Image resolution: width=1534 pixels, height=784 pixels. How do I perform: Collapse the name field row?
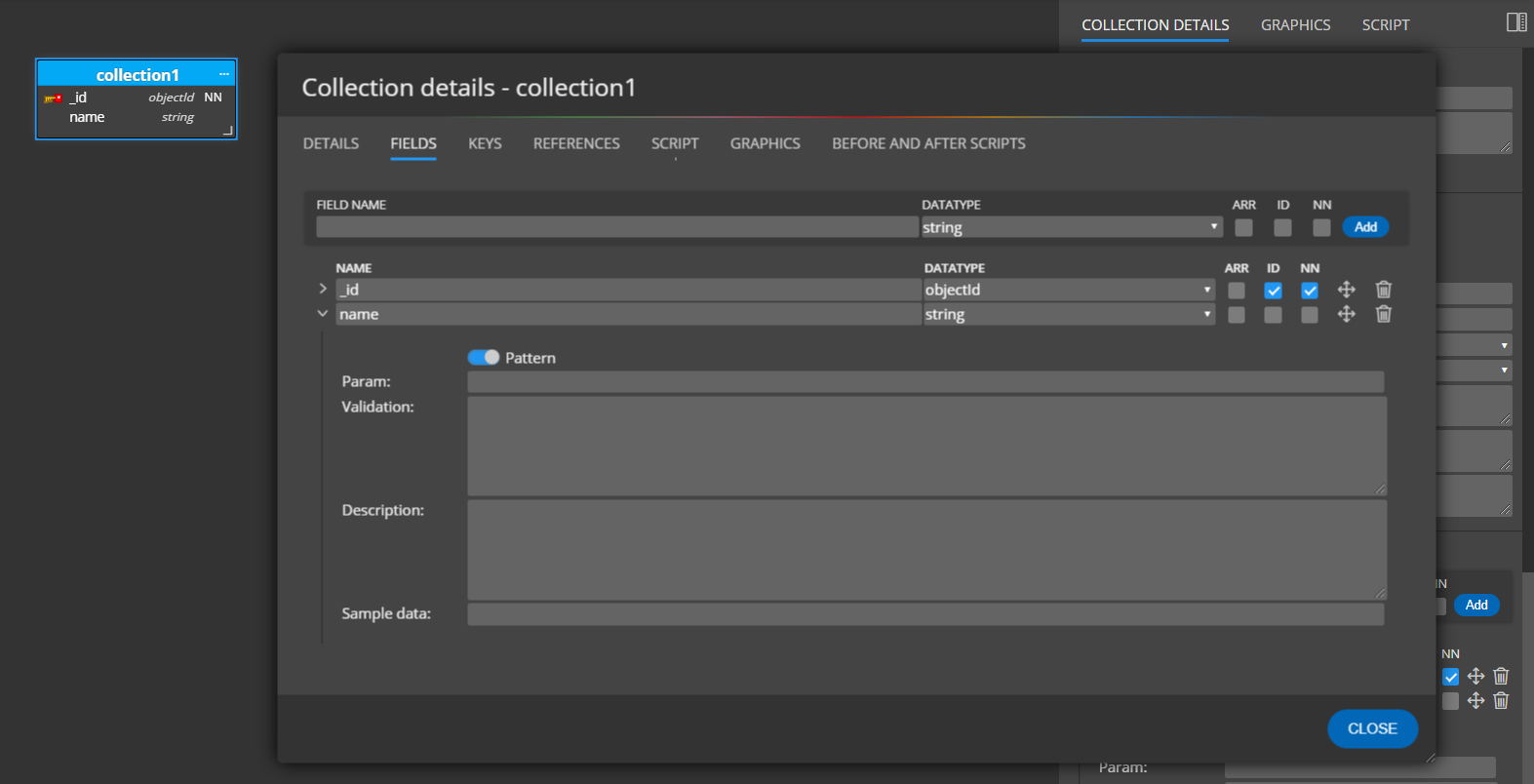tap(323, 313)
